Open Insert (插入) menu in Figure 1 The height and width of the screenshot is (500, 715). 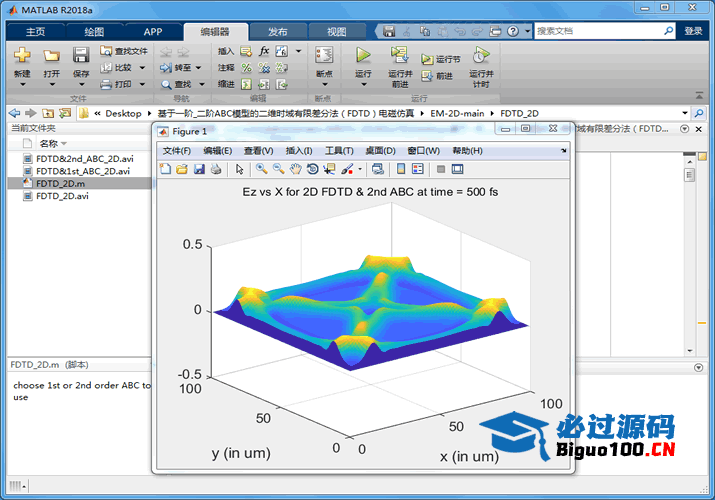click(299, 151)
